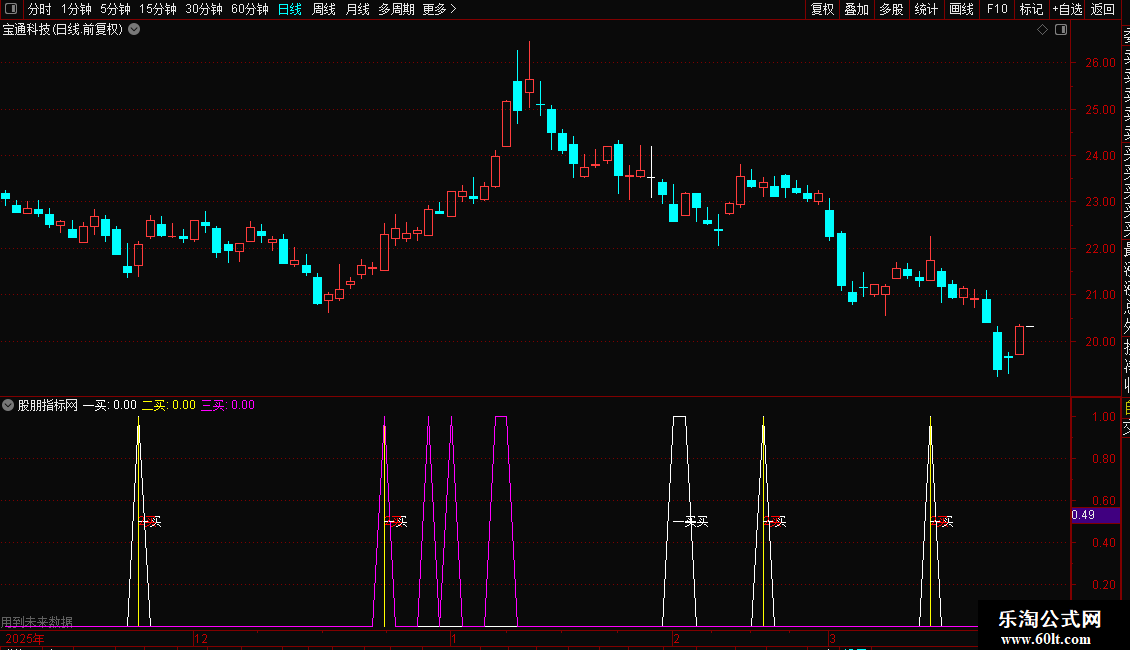1130x650 pixels.
Task: Open the 画线 drawing tools
Action: (x=961, y=9)
